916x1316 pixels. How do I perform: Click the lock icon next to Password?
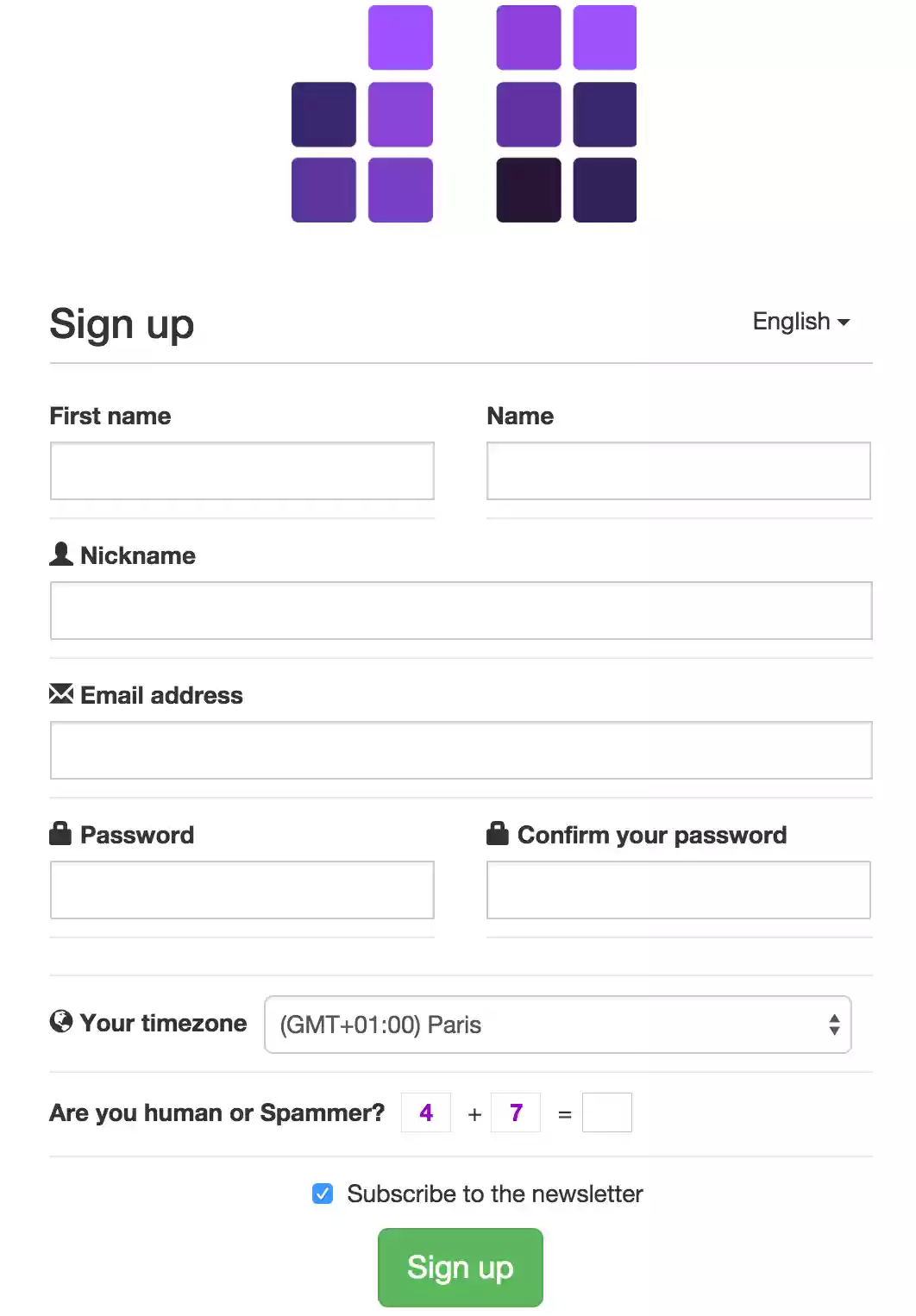click(x=60, y=833)
